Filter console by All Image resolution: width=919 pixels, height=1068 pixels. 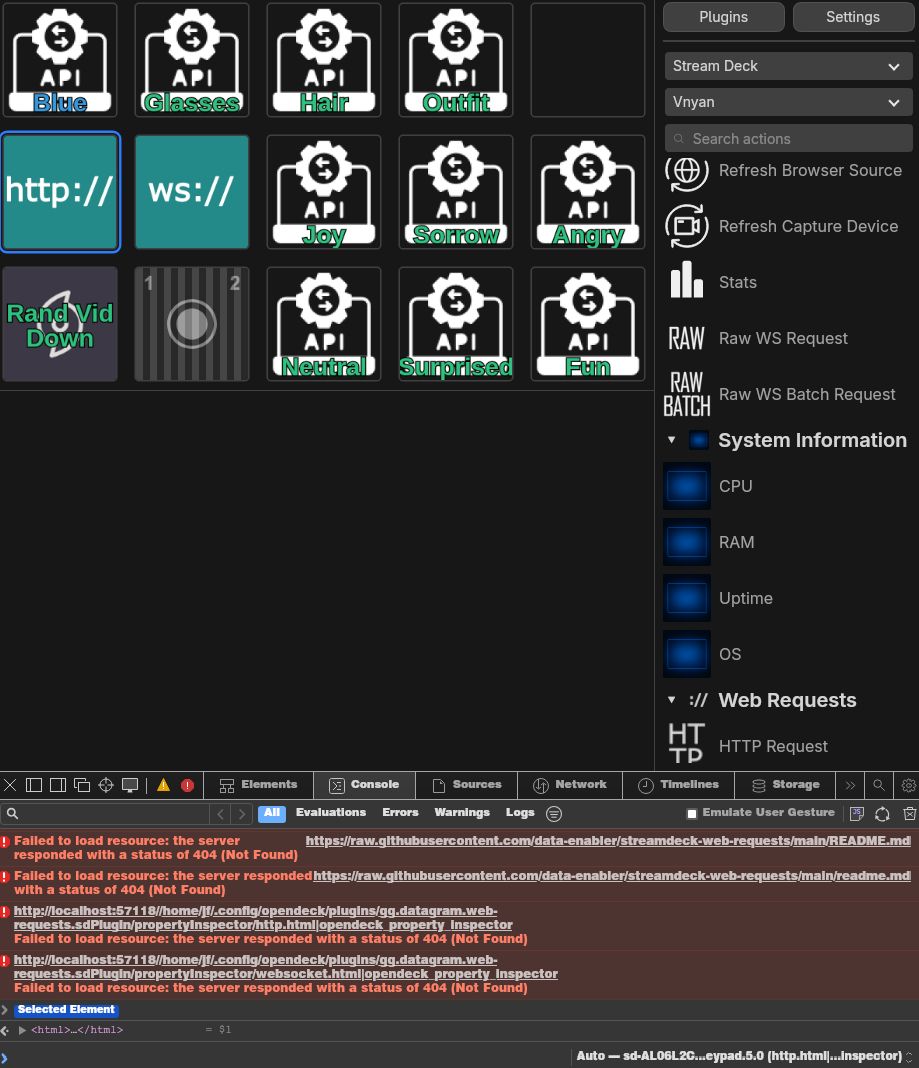tap(272, 813)
